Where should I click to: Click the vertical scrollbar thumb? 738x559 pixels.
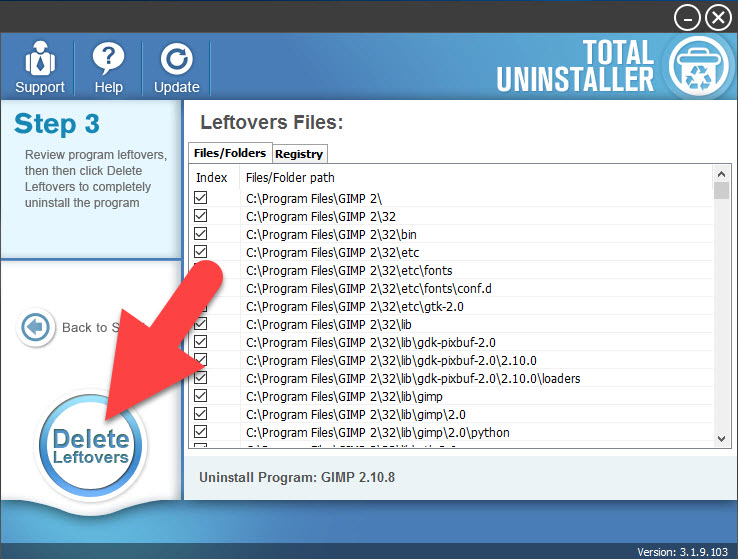coord(722,191)
